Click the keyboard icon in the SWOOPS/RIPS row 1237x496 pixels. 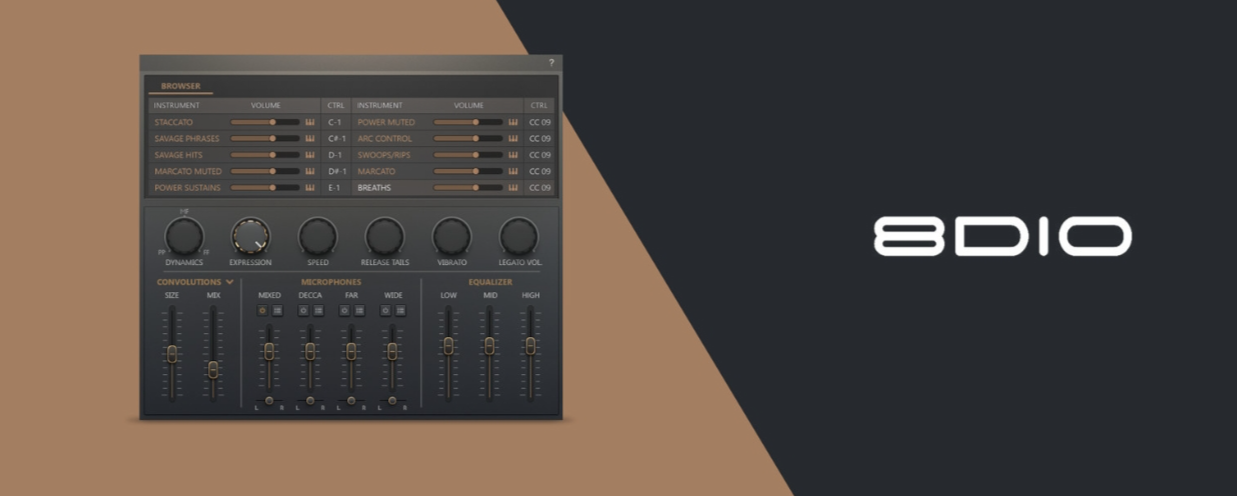(x=513, y=155)
